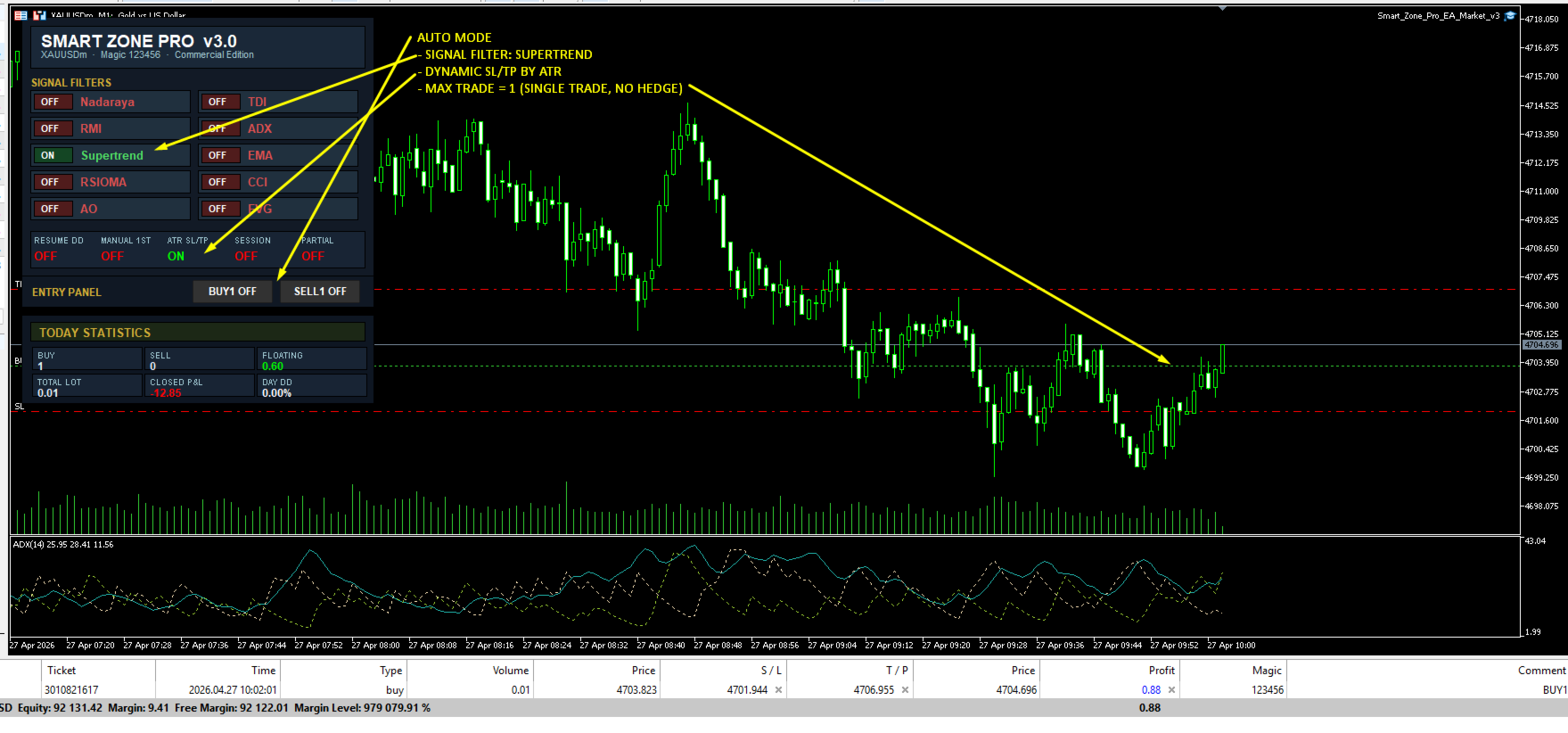
Task: Click the TOTAL LOT value 0.01
Action: (48, 393)
